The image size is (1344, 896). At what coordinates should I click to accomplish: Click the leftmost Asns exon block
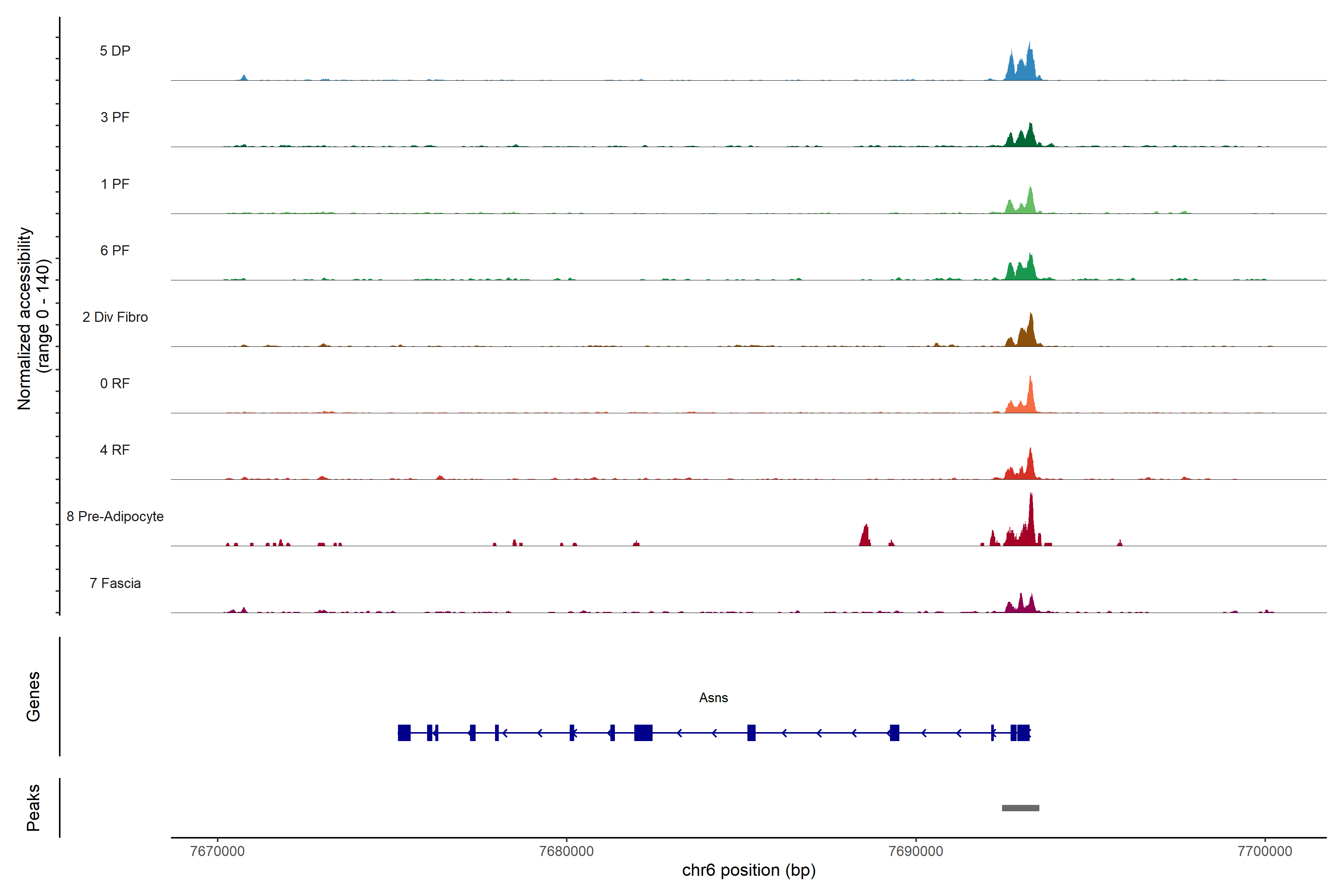tap(404, 732)
